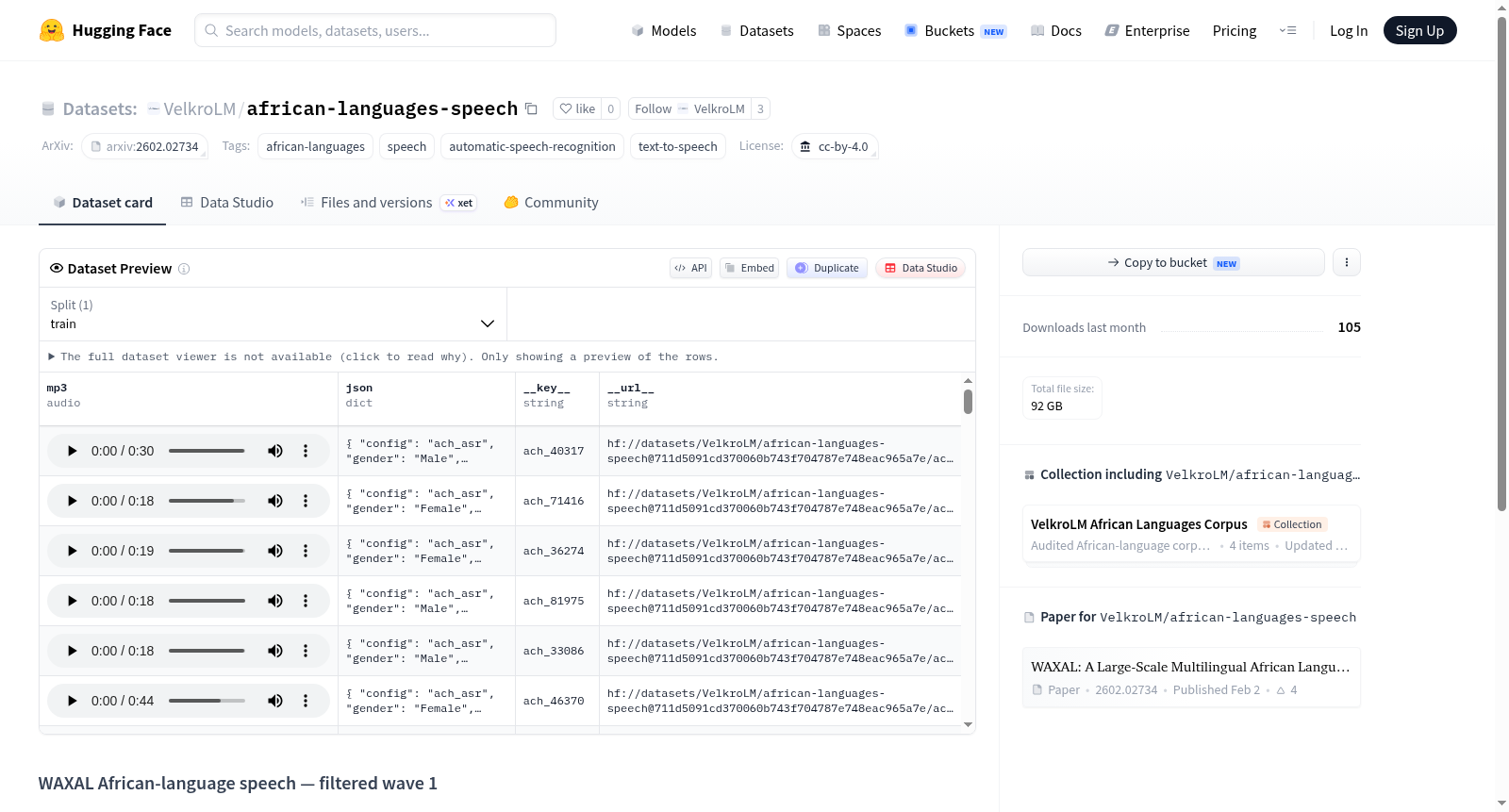Select the speech tag
The image size is (1509, 812).
tap(406, 146)
